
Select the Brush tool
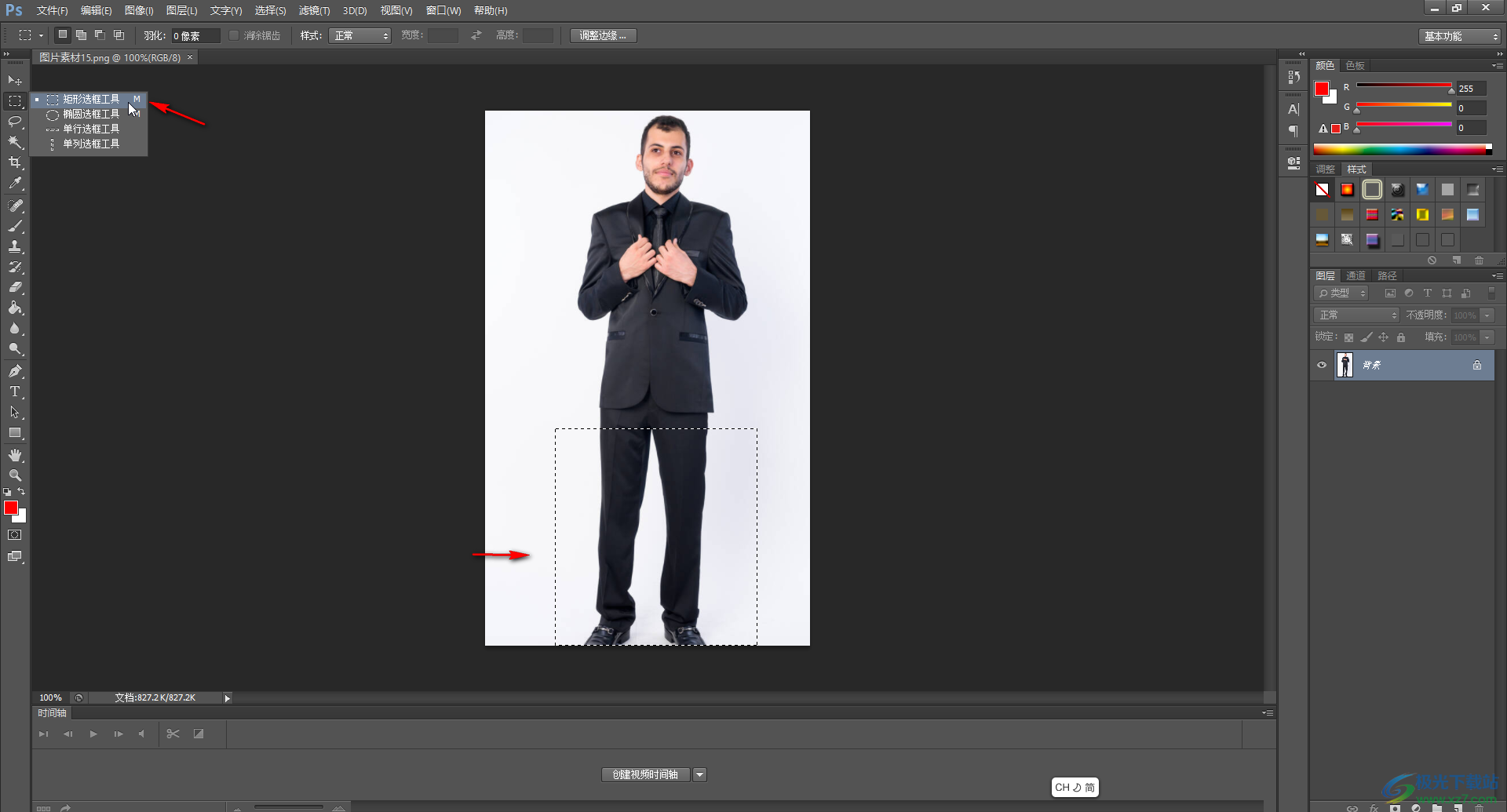[x=15, y=226]
